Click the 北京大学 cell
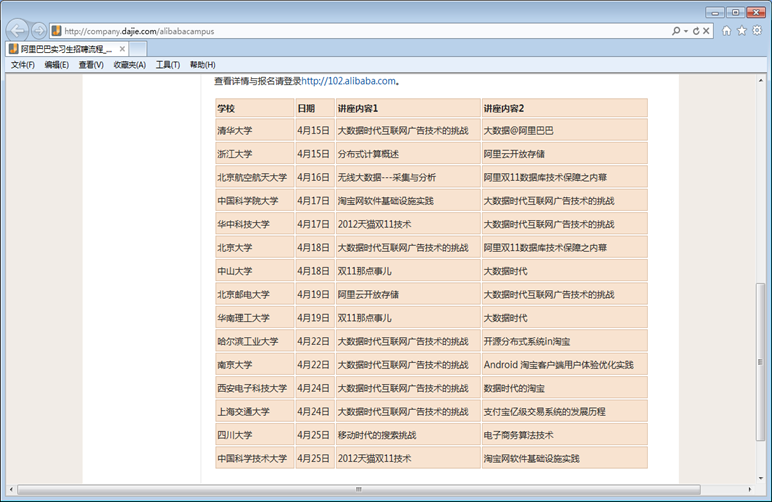This screenshot has width=772, height=502. (255, 248)
